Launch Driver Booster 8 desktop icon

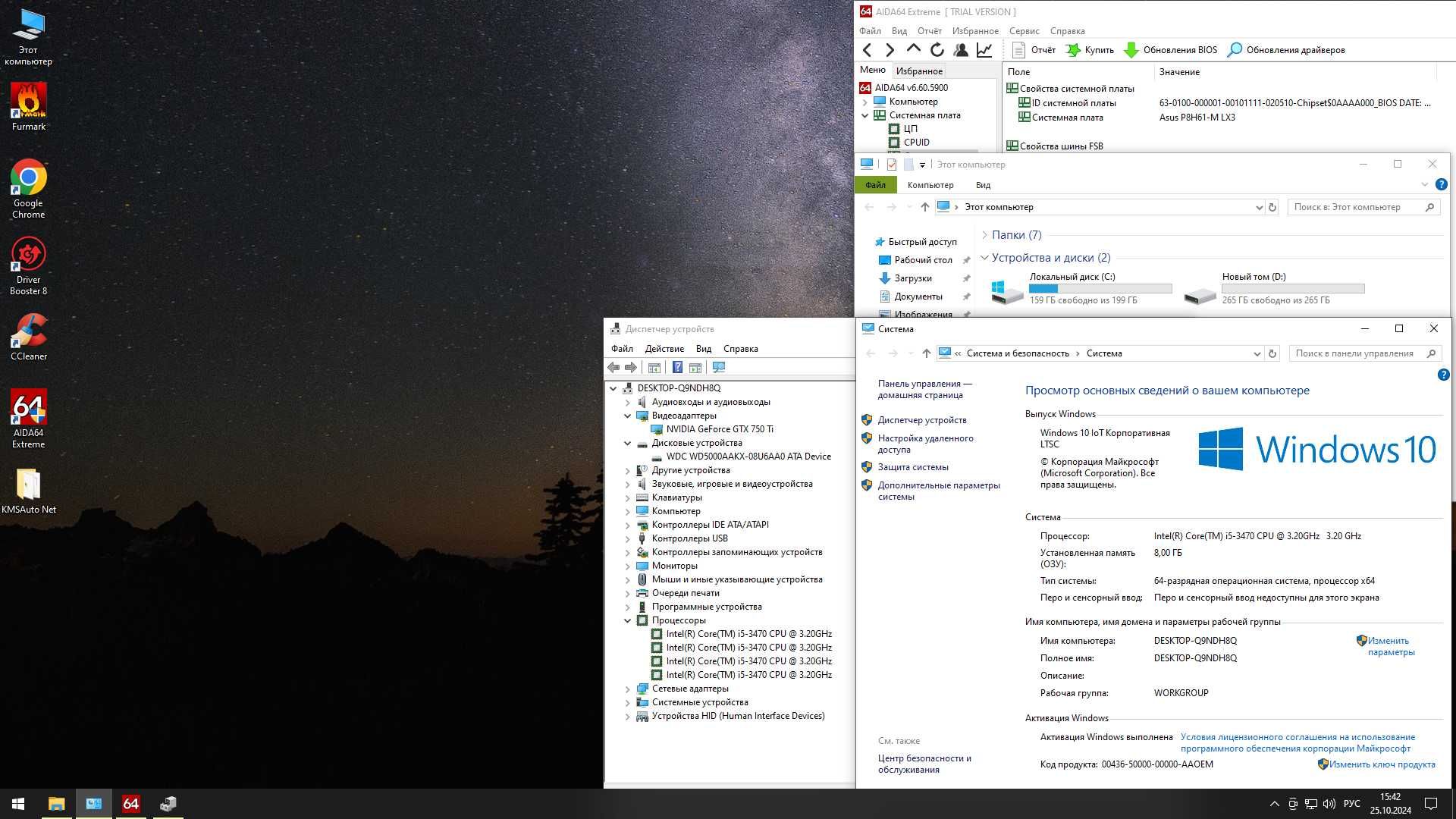point(29,265)
